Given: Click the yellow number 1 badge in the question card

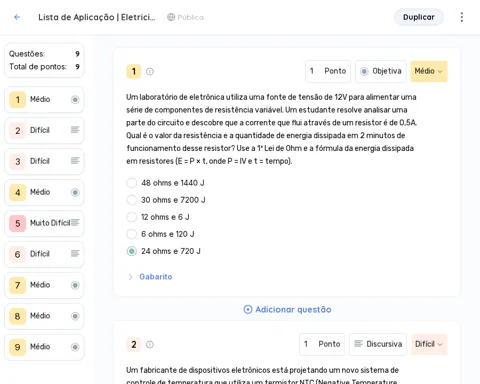Looking at the screenshot, I should [134, 71].
